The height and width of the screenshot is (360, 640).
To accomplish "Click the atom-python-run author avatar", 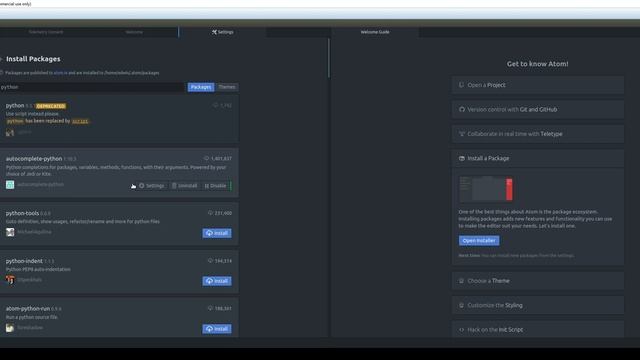I will pos(10,328).
